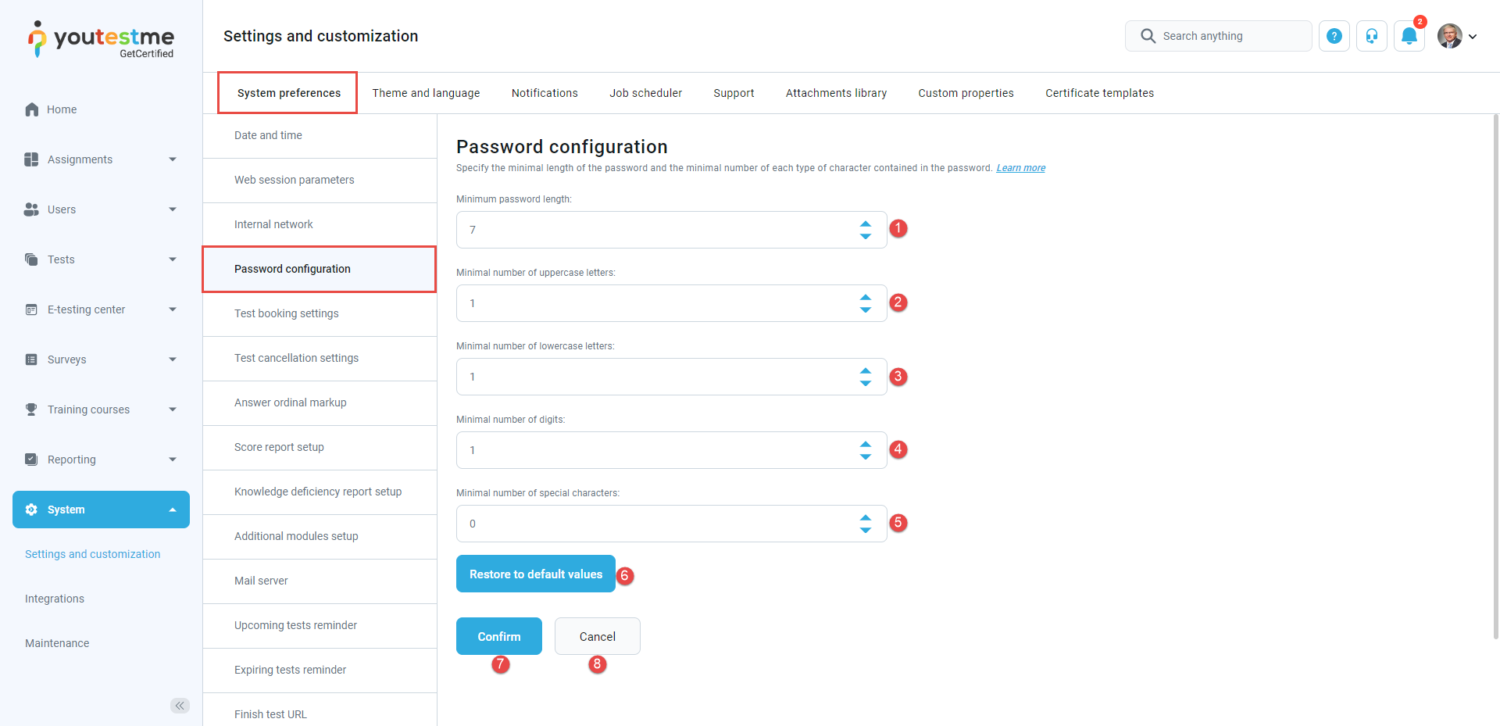Confirm the password configuration changes
The height and width of the screenshot is (726, 1500).
499,636
